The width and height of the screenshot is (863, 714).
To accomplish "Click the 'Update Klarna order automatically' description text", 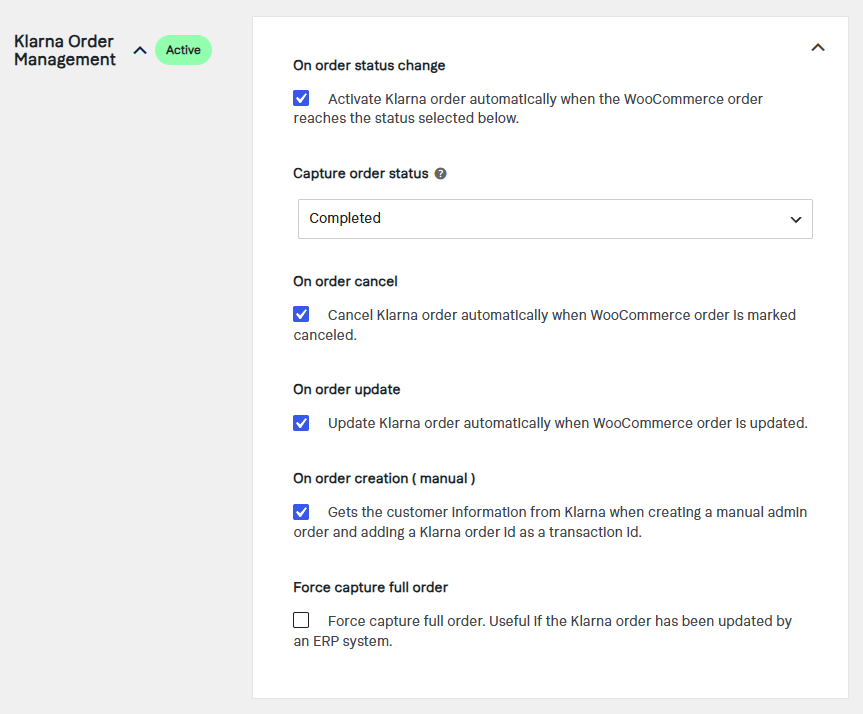I will 567,423.
